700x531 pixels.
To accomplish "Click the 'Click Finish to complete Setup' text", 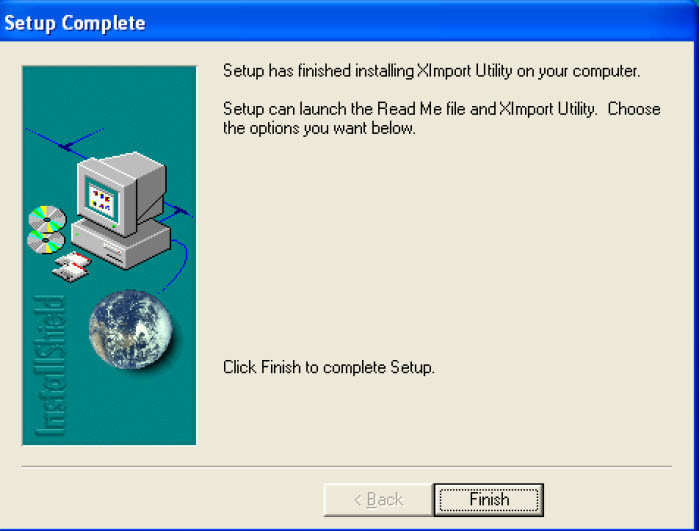I will 329,368.
